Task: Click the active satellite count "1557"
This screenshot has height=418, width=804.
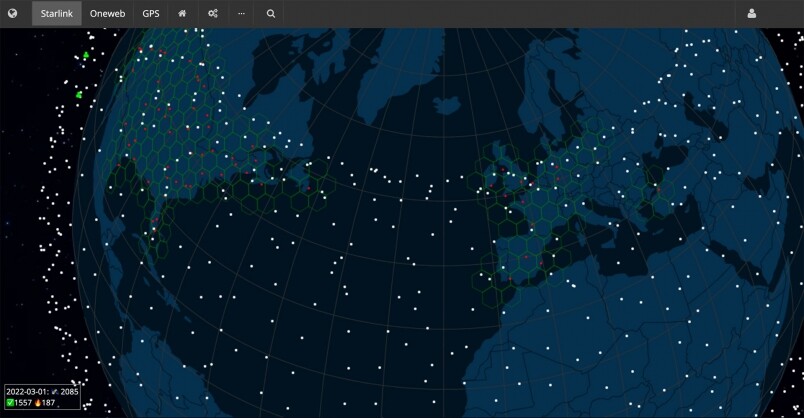Action: (23, 403)
